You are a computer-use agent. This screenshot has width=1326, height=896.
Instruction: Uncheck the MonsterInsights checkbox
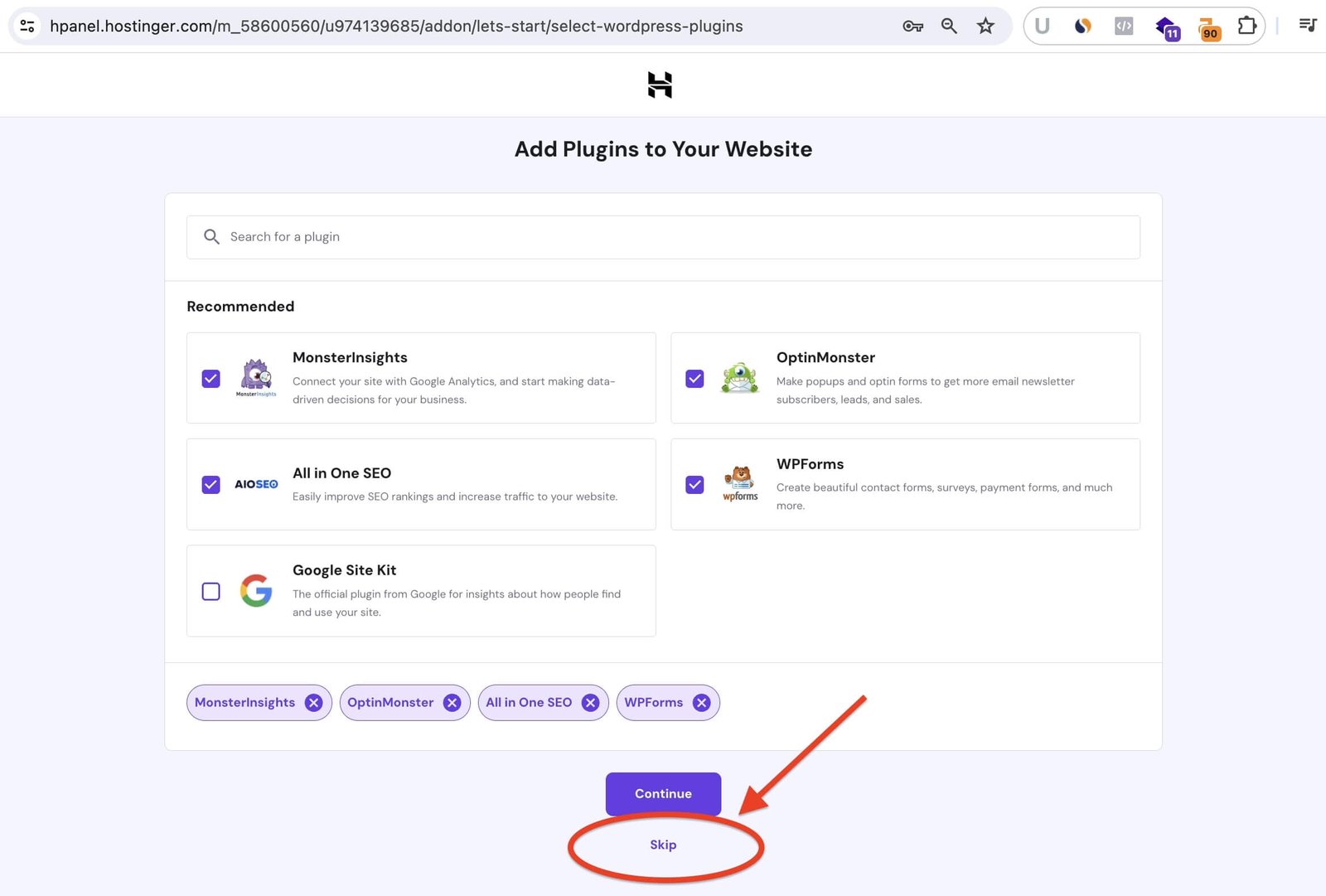tap(211, 379)
